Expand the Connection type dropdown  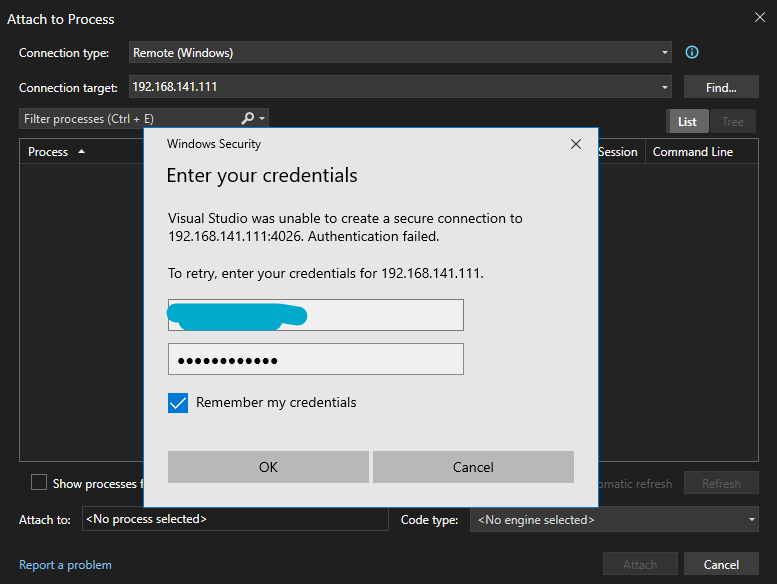click(665, 53)
